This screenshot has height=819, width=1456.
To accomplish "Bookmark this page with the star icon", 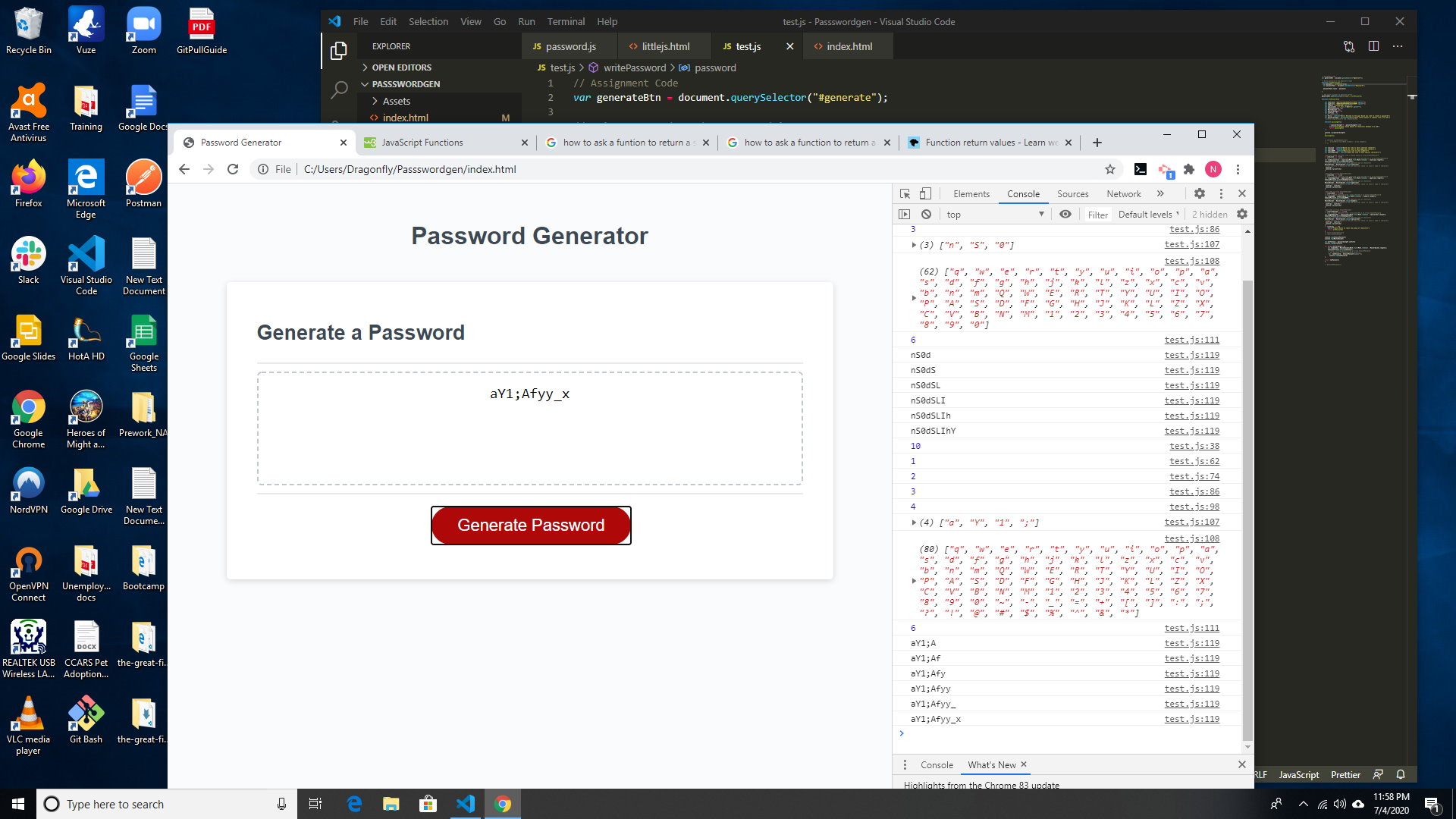I will coord(1109,169).
